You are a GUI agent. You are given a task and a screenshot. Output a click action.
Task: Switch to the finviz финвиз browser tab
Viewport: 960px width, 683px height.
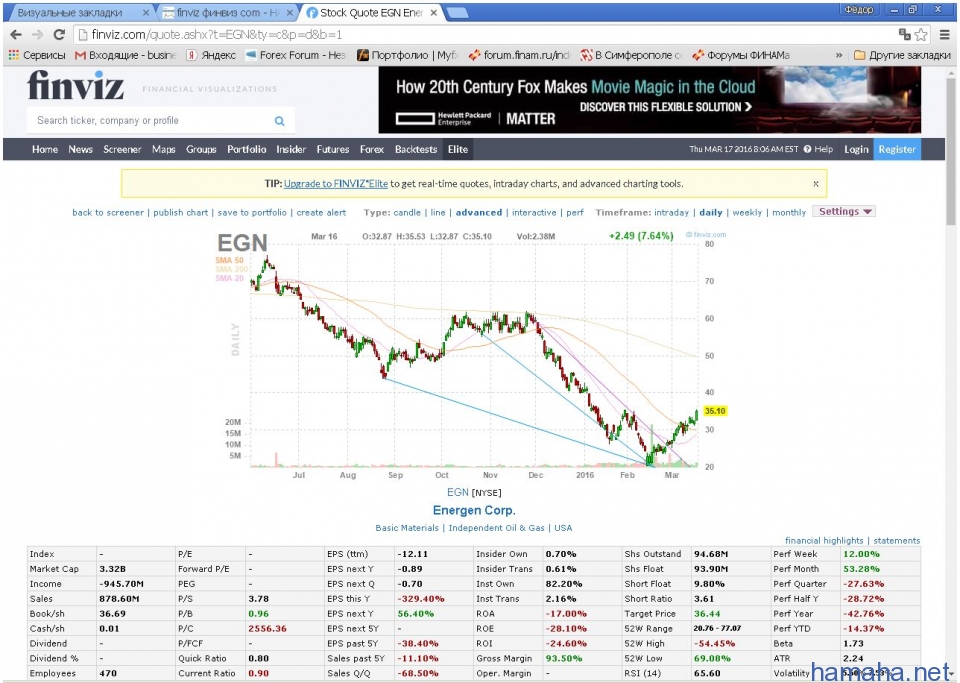pos(226,13)
